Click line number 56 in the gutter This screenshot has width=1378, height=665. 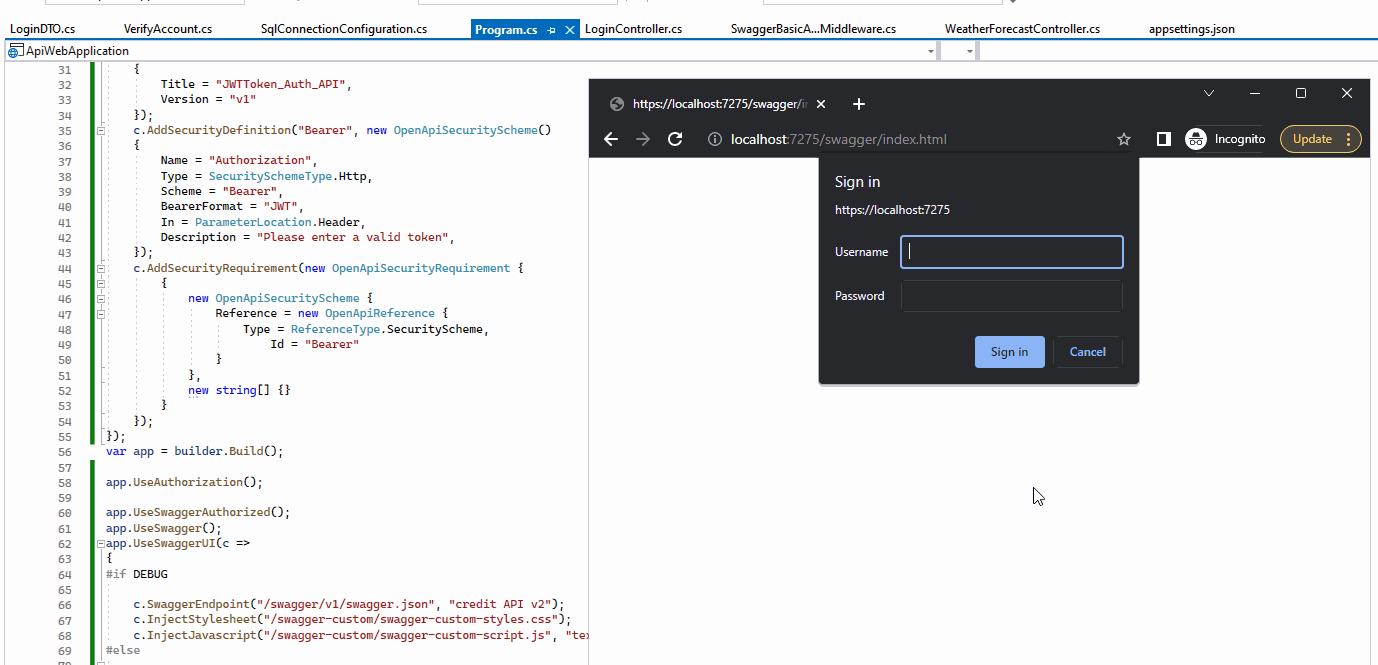65,451
